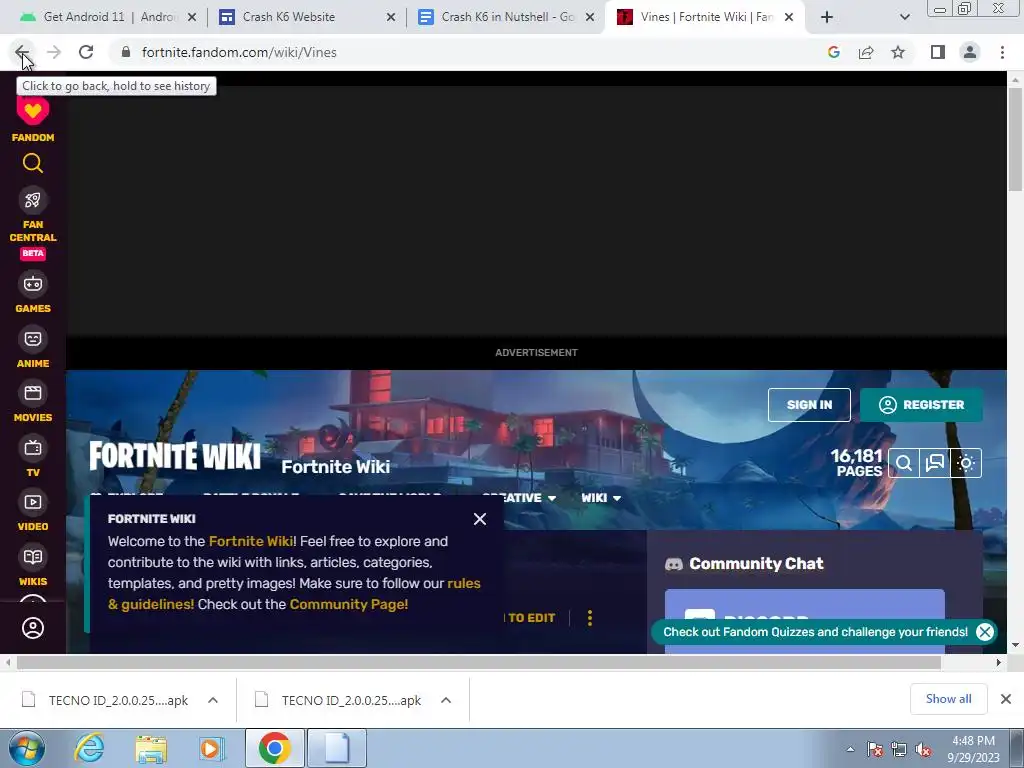Open the first TECNO ID apk download
The image size is (1024, 768).
[108, 700]
